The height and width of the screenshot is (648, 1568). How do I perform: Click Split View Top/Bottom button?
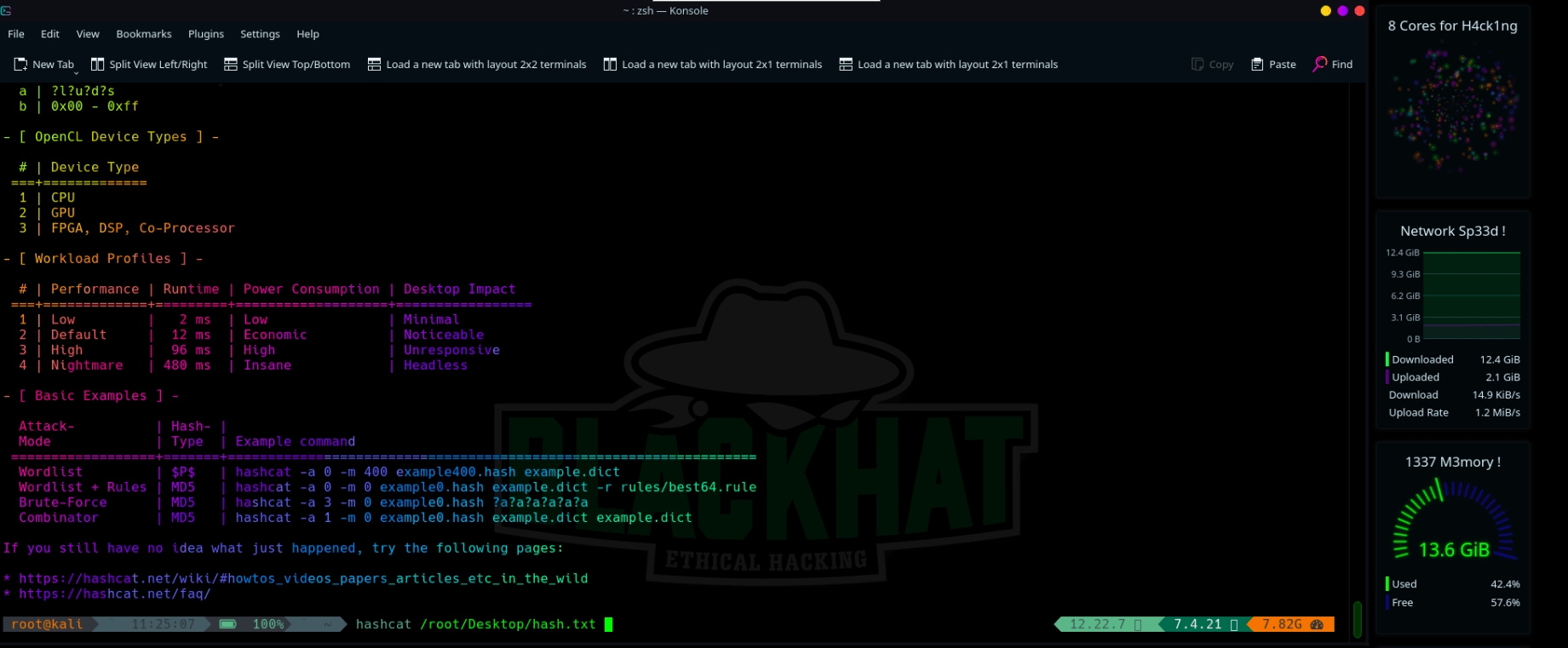(287, 65)
